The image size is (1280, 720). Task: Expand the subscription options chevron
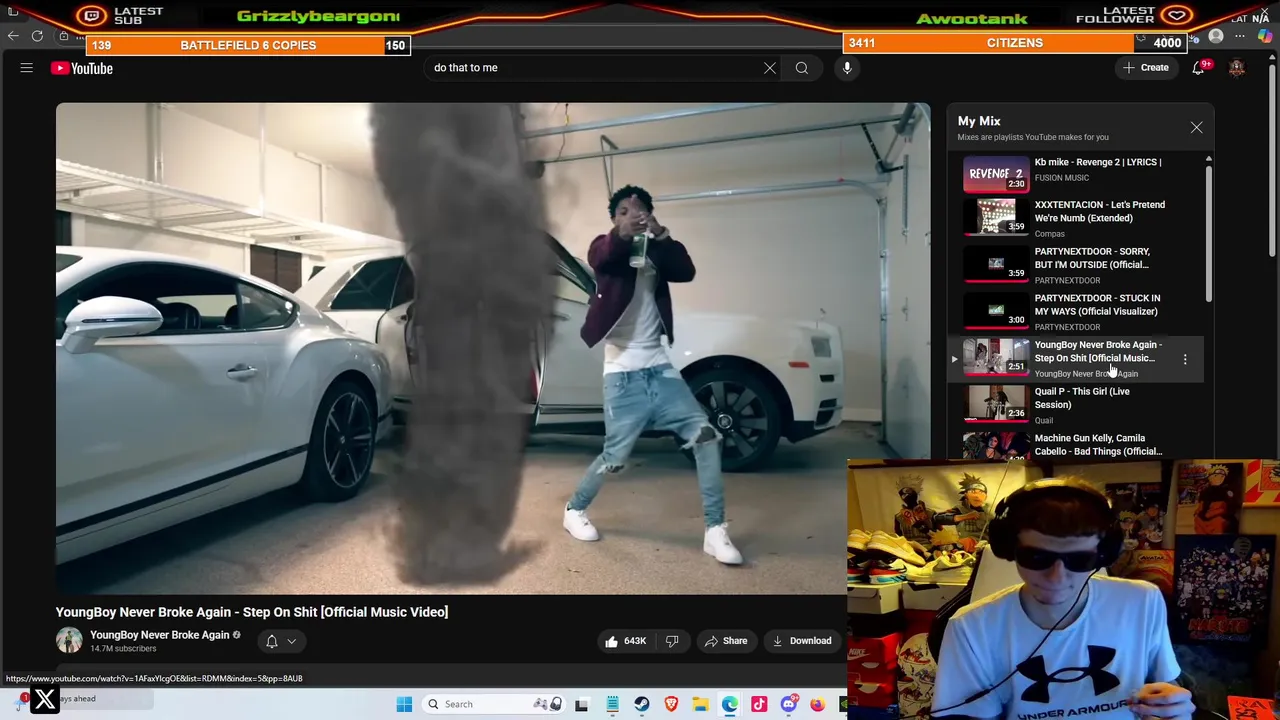click(292, 642)
